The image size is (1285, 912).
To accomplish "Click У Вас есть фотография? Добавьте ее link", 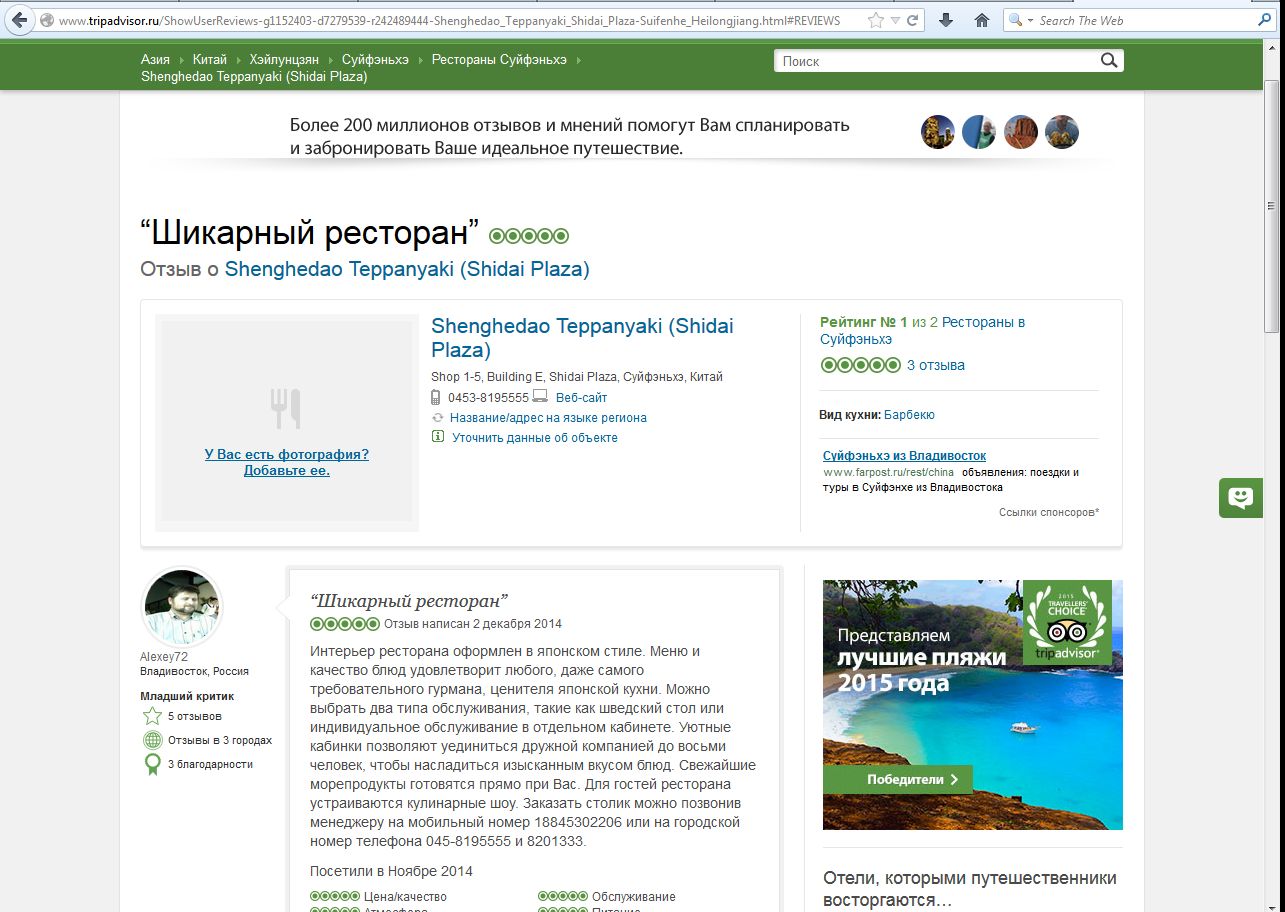I will coord(287,462).
